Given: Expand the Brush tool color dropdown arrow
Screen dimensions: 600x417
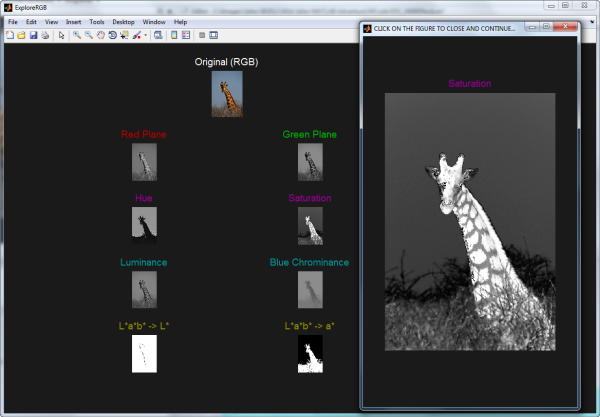Looking at the screenshot, I should pos(146,35).
